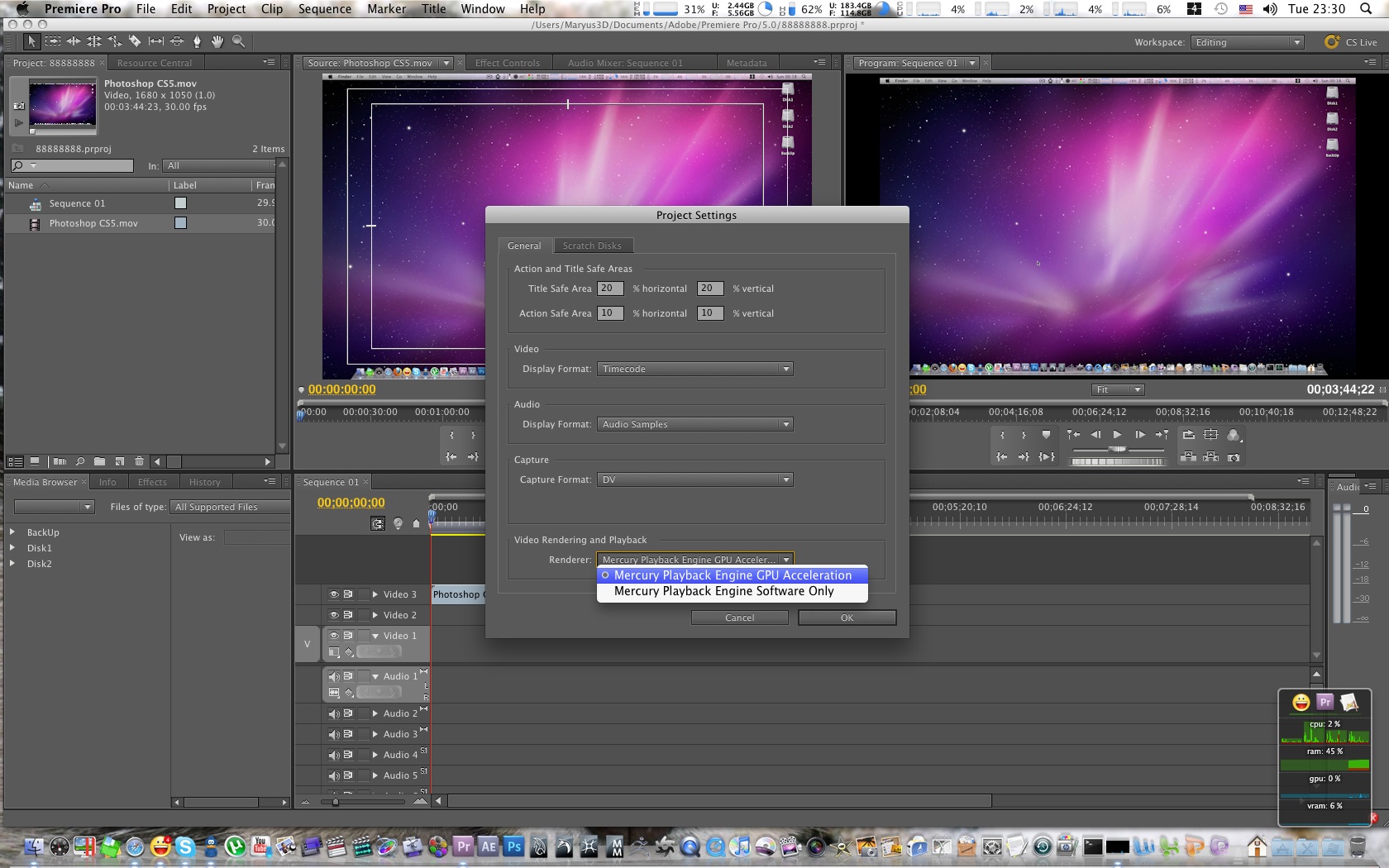
Task: Open the Capture Format dropdown
Action: pos(694,479)
